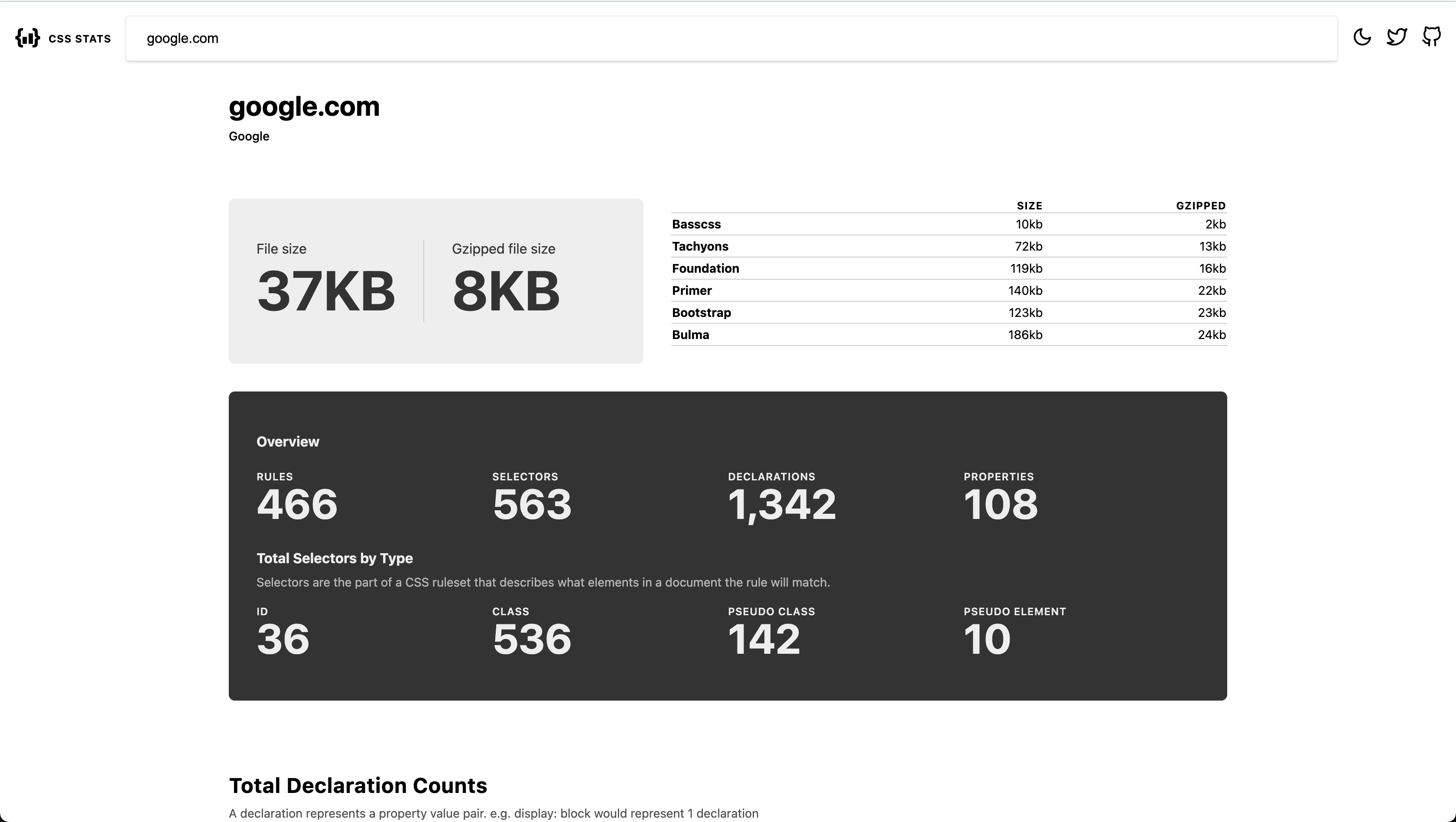The width and height of the screenshot is (1456, 822).
Task: Select the 142 pseudo class count
Action: (764, 639)
